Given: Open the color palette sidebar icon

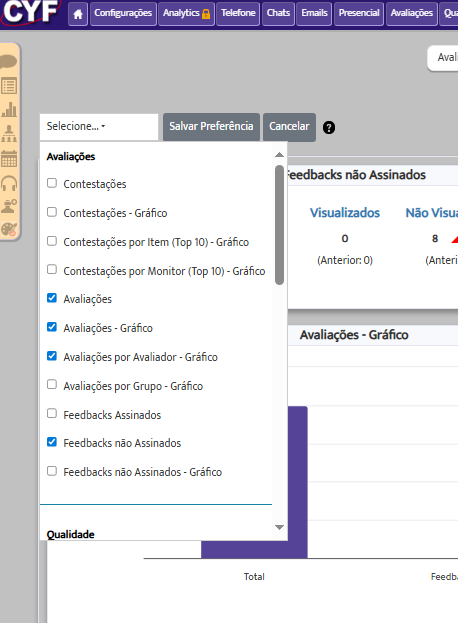Looking at the screenshot, I should (9, 229).
